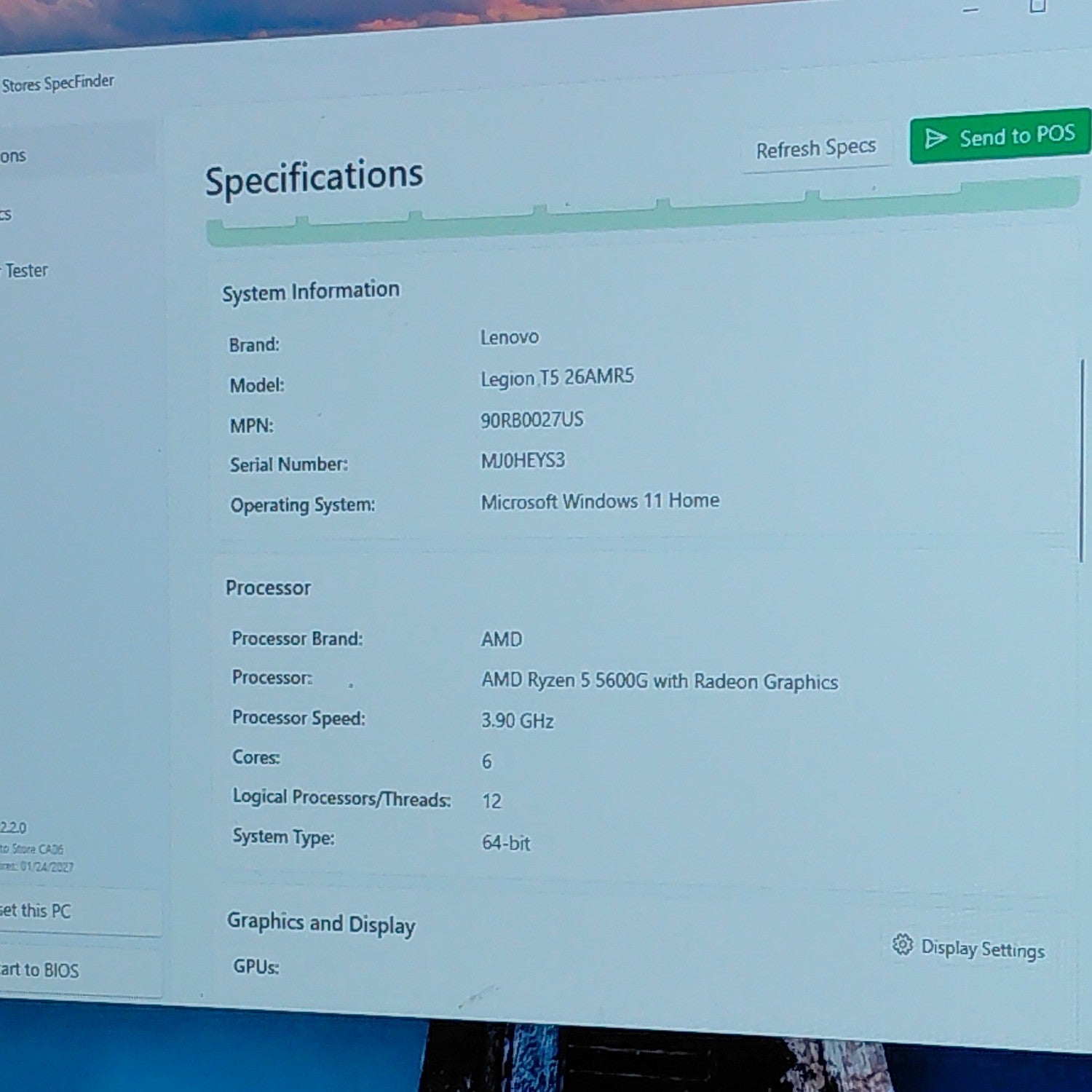Select the brand value Lenovo
The height and width of the screenshot is (1092, 1092).
pyautogui.click(x=510, y=337)
